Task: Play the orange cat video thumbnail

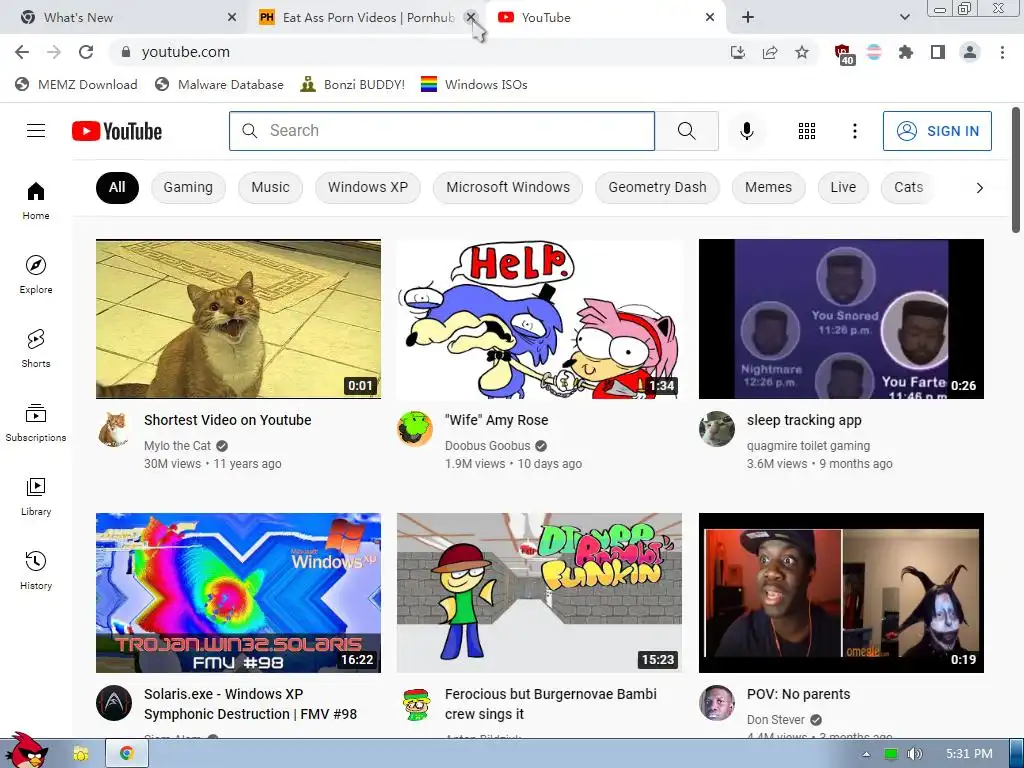Action: tap(238, 319)
